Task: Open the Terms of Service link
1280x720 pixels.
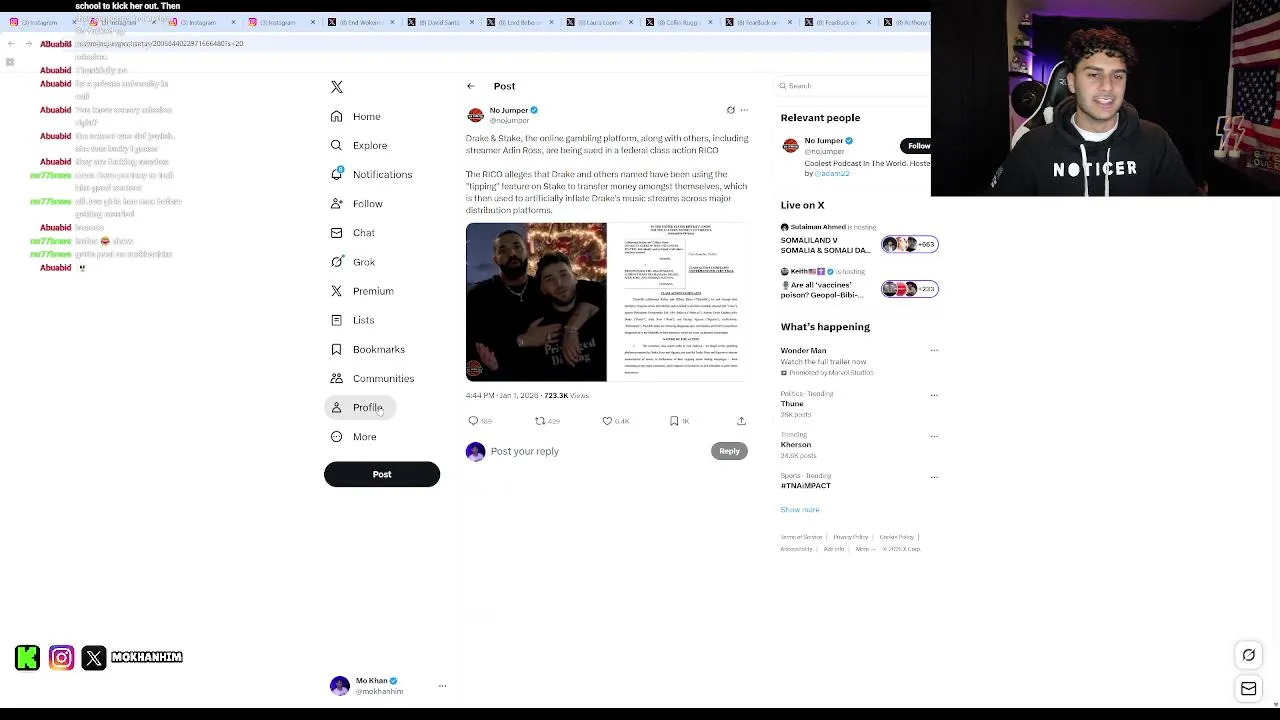Action: pos(801,537)
